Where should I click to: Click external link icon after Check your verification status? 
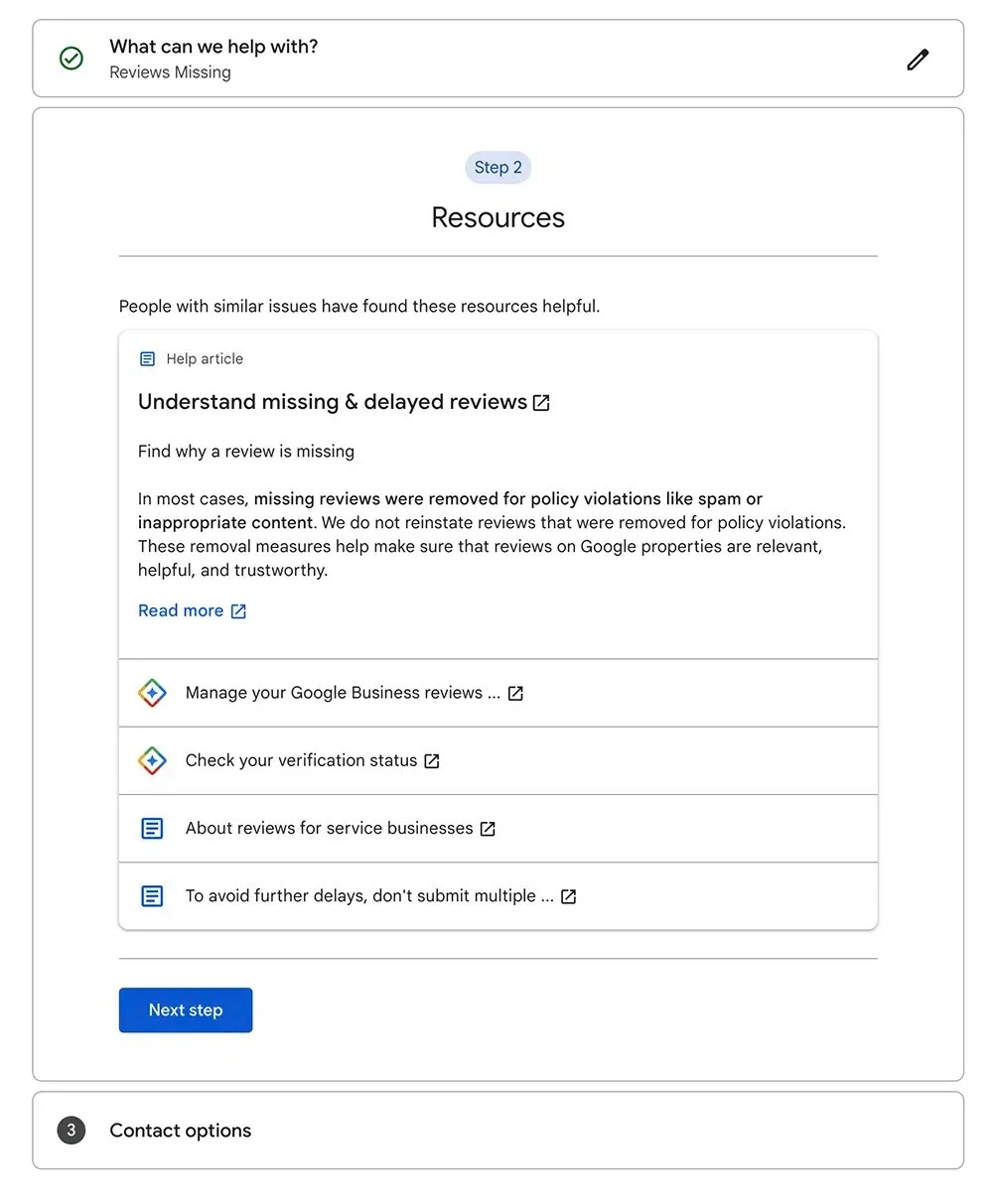(432, 761)
